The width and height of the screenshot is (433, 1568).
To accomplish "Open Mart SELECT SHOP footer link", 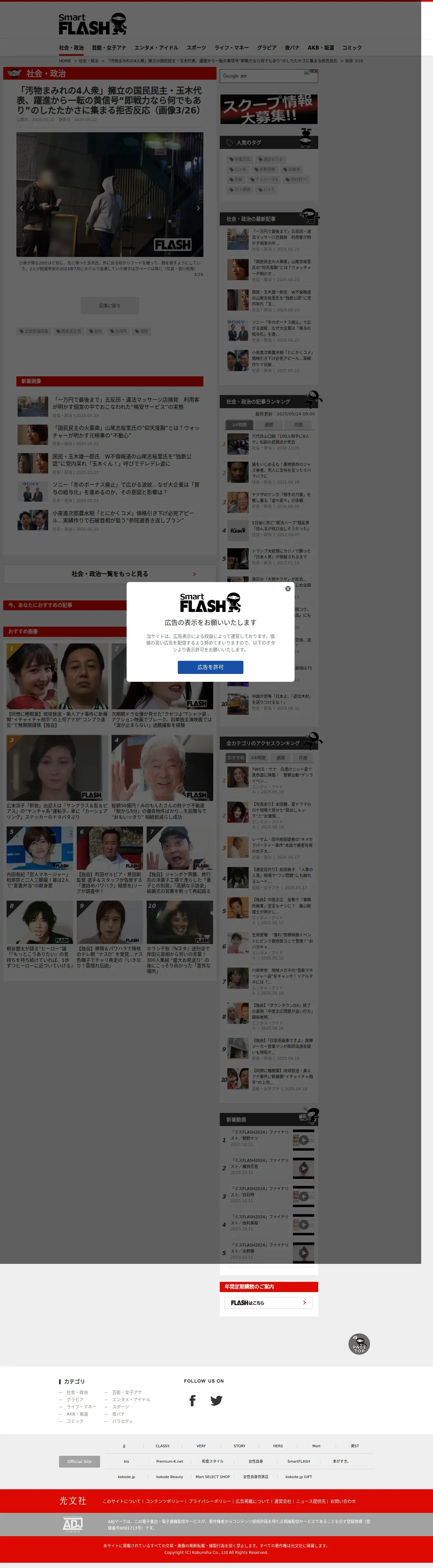I will click(213, 1477).
